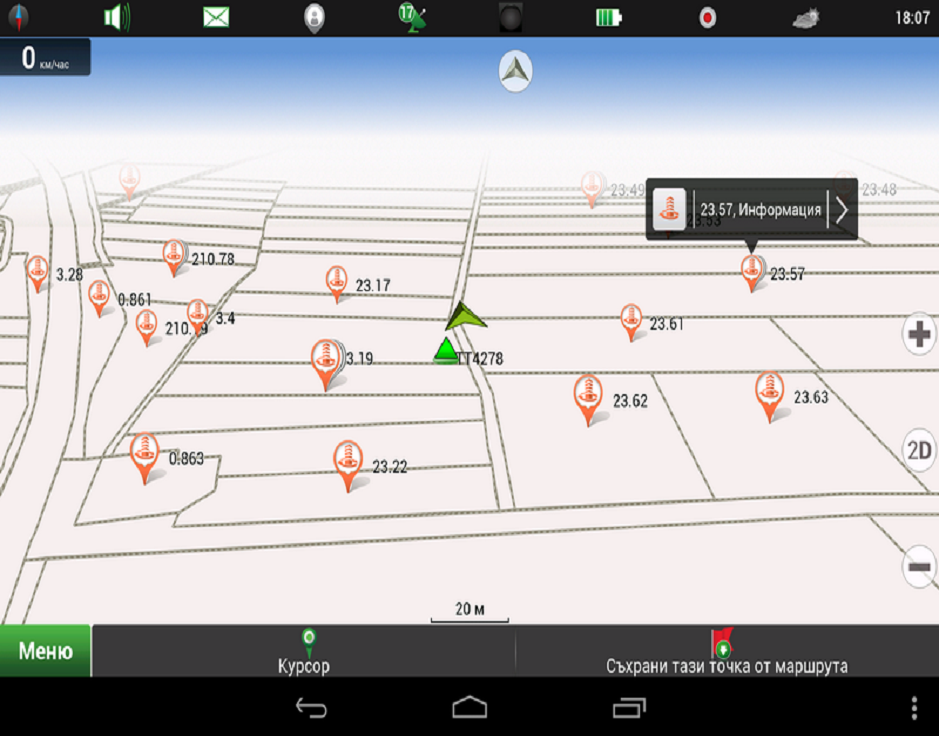Tap the traffic light icon
This screenshot has width=939, height=736.
pos(511,17)
